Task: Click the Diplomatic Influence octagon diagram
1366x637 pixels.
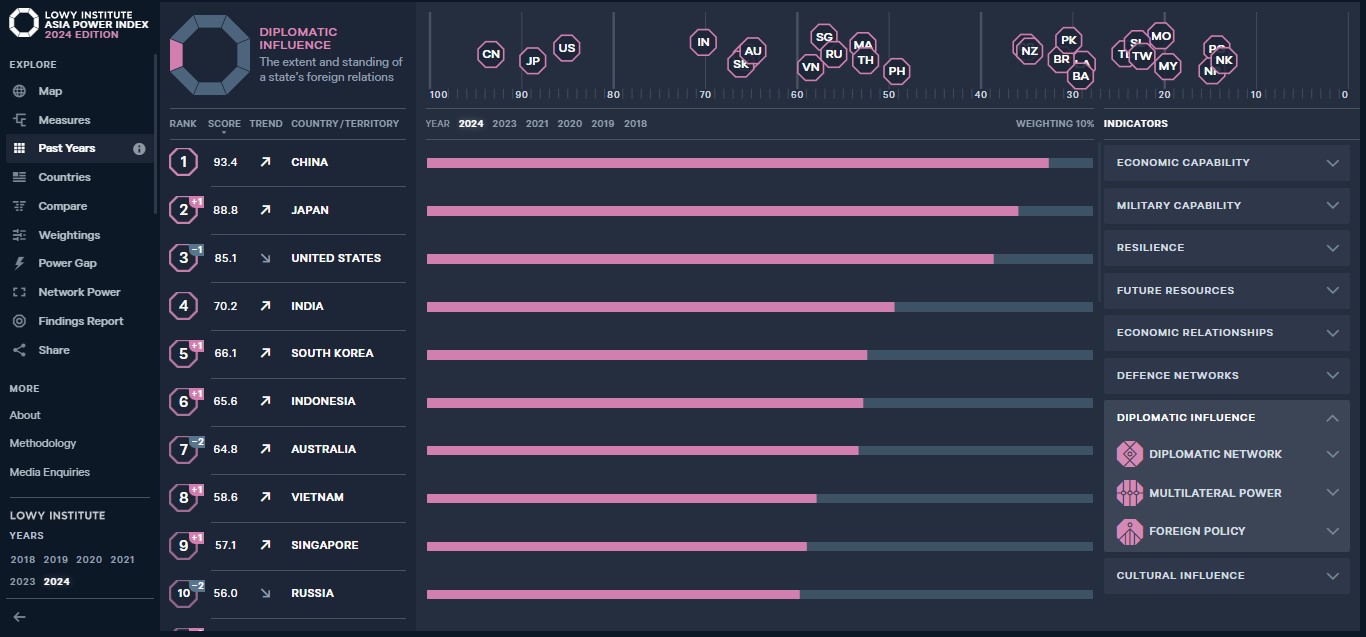Action: [209, 55]
